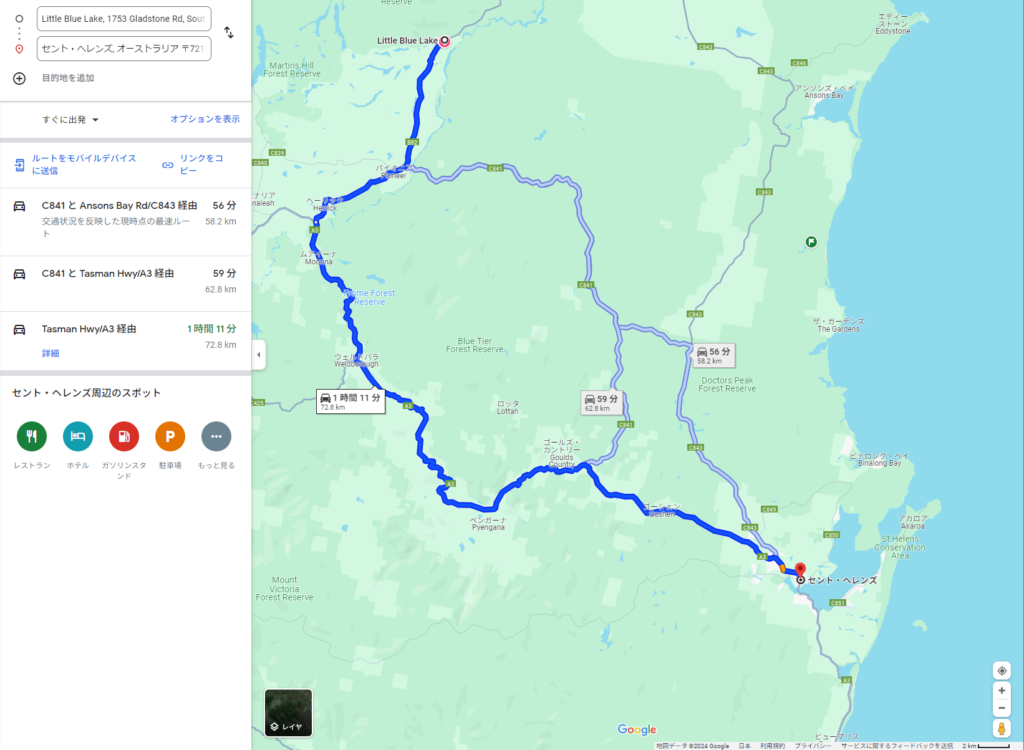Select the Hotels nearby category icon
Viewport: 1024px width, 750px height.
tap(78, 436)
